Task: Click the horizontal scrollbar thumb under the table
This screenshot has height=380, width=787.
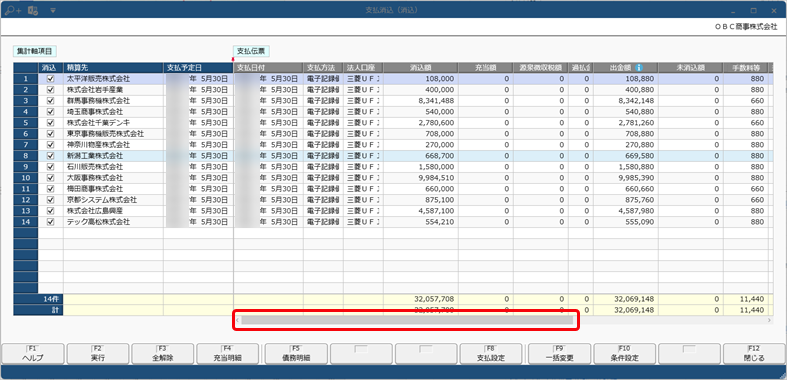Action: click(408, 320)
